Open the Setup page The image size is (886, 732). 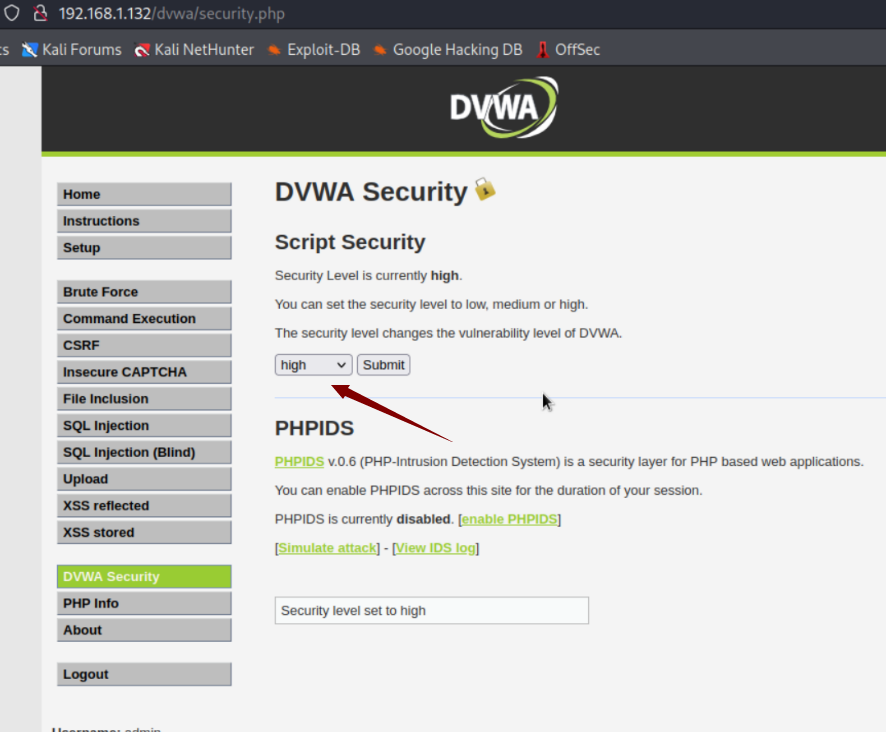point(144,248)
